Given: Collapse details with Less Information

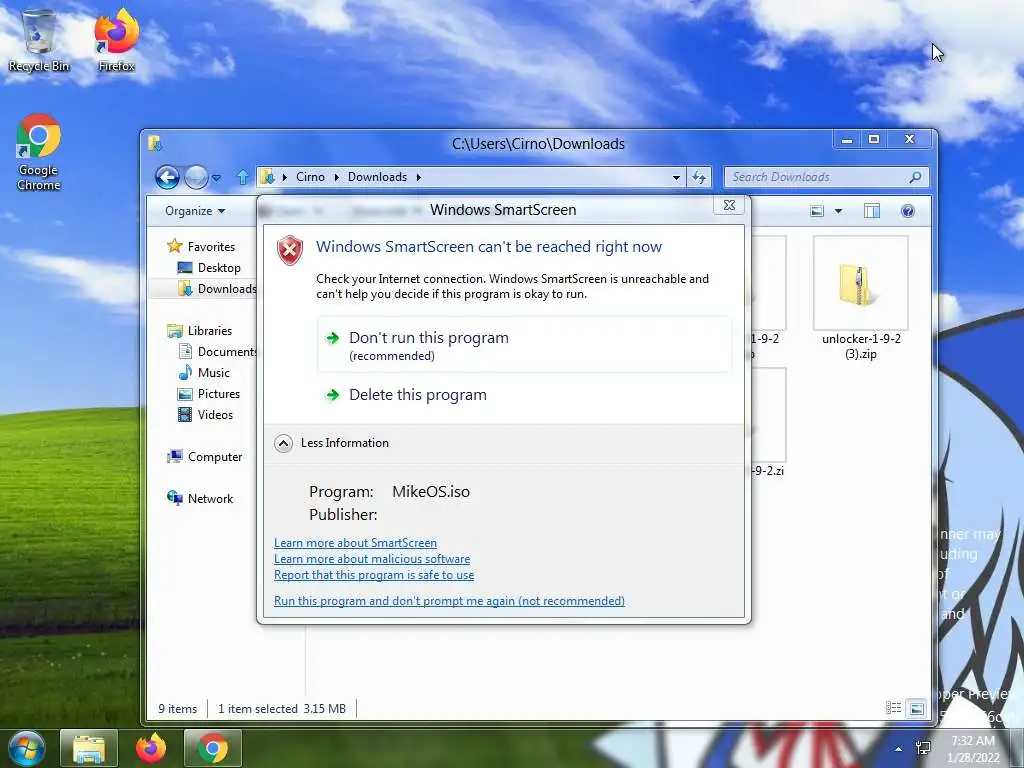Looking at the screenshot, I should click(332, 443).
